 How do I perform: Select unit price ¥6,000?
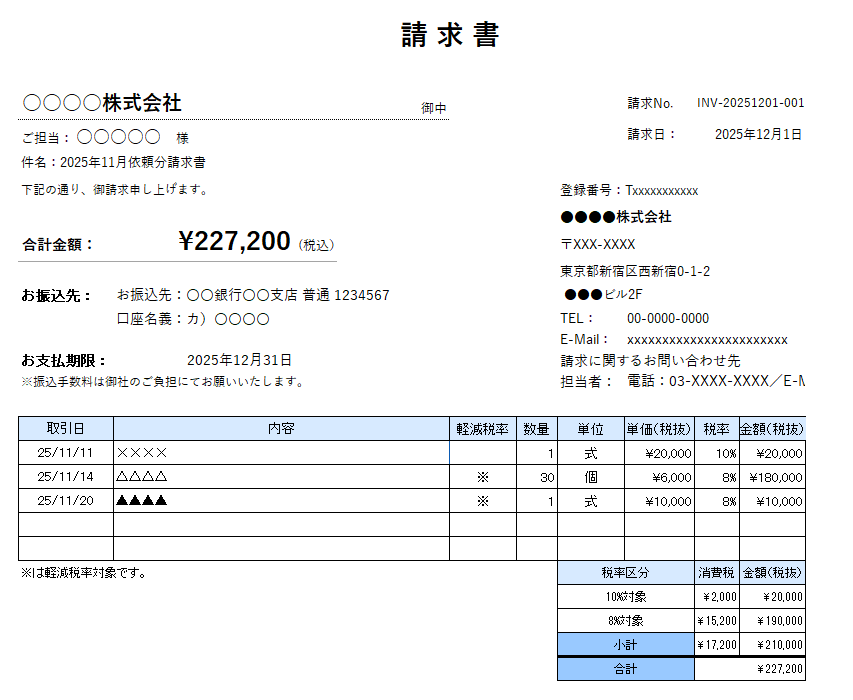pos(659,477)
